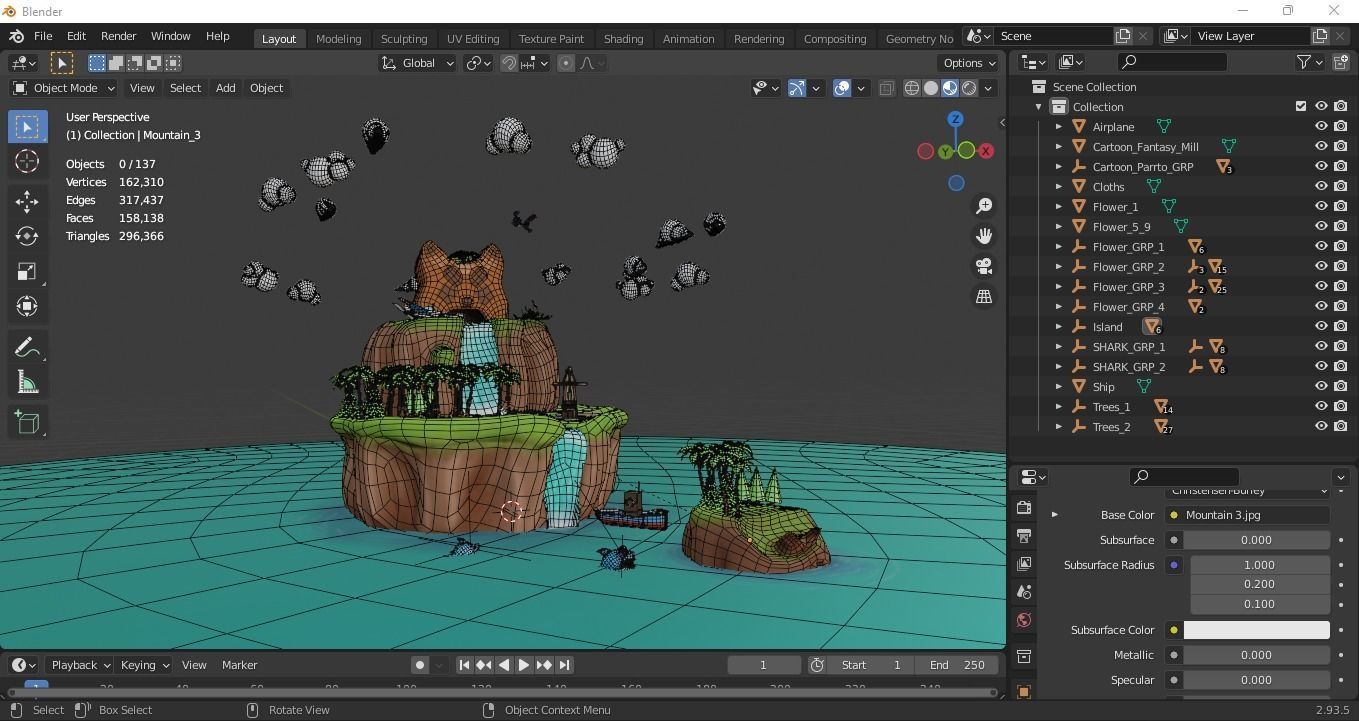1359x721 pixels.
Task: Adjust the Specular slider
Action: tap(1257, 680)
